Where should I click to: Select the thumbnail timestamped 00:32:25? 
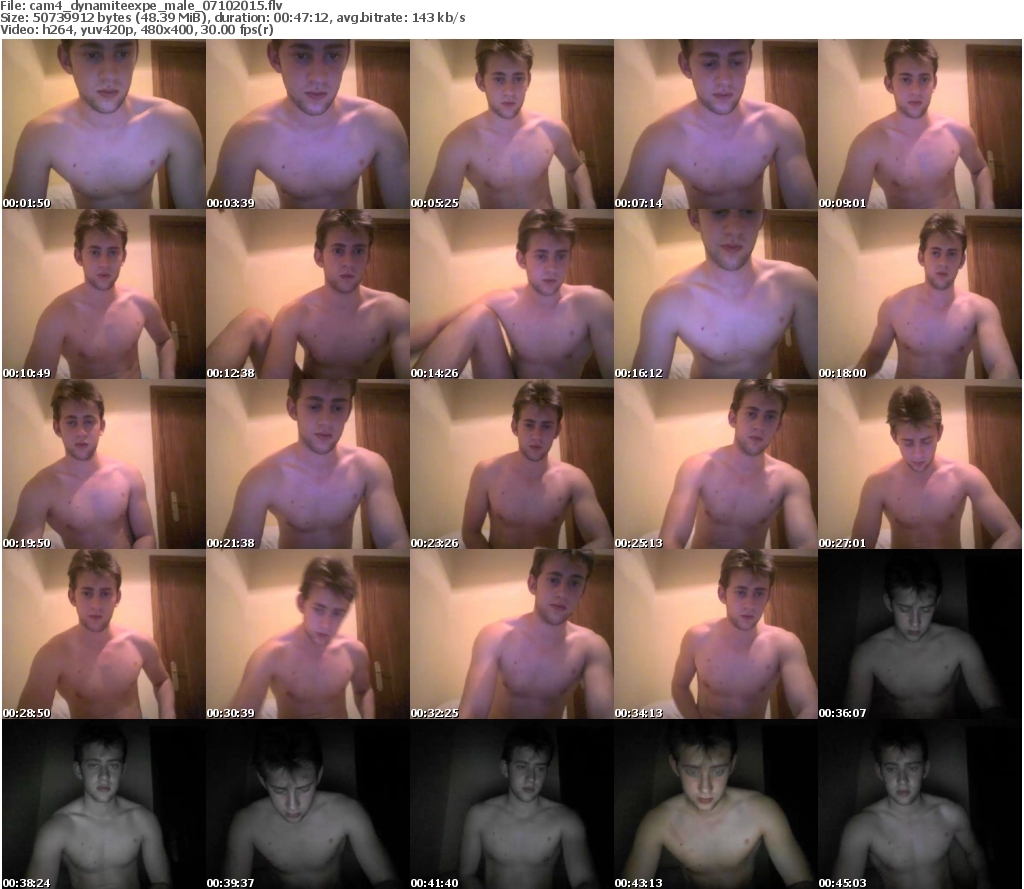pyautogui.click(x=511, y=634)
